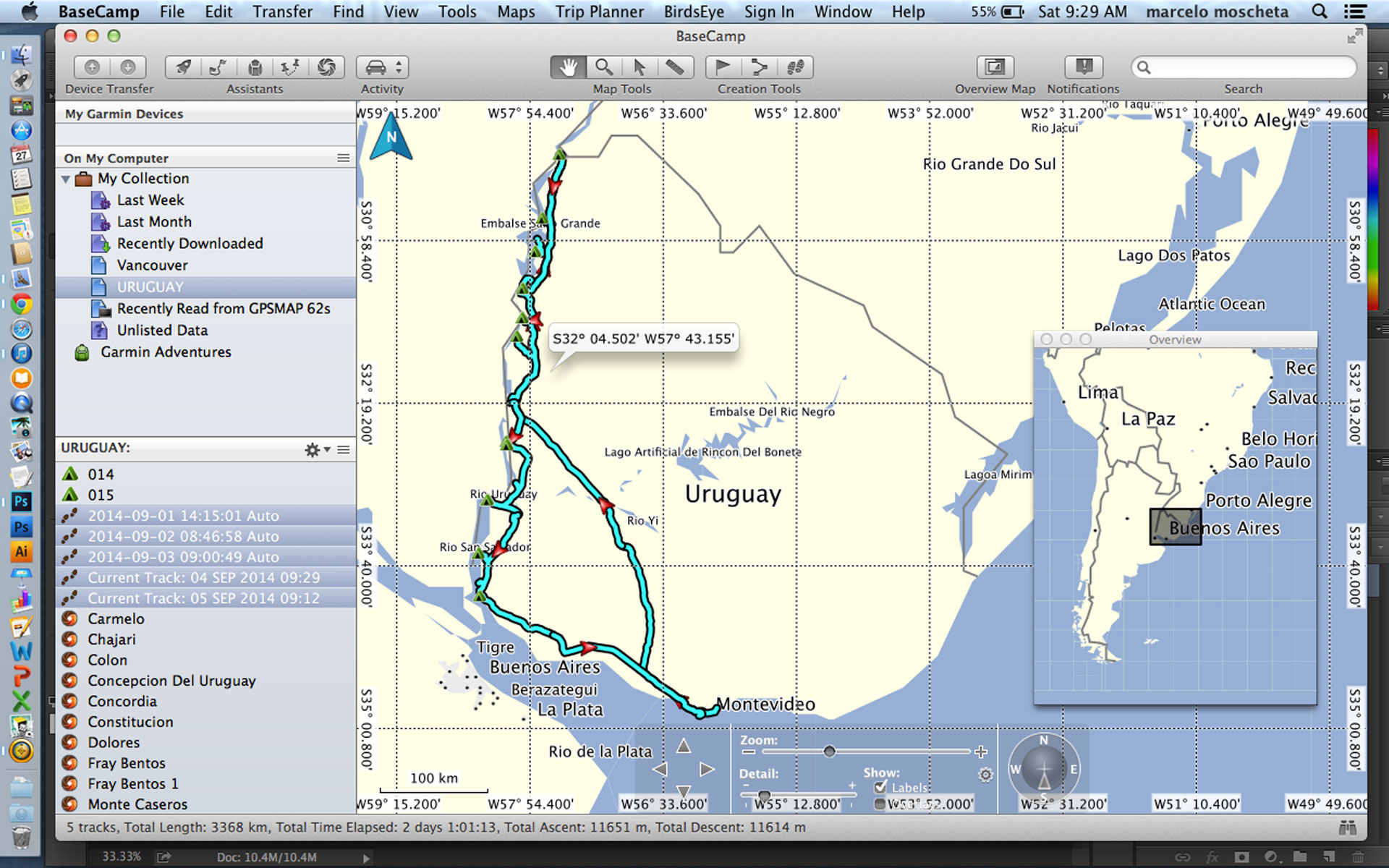The image size is (1389, 868).
Task: Open the Overview Map toolbar button
Action: click(995, 67)
